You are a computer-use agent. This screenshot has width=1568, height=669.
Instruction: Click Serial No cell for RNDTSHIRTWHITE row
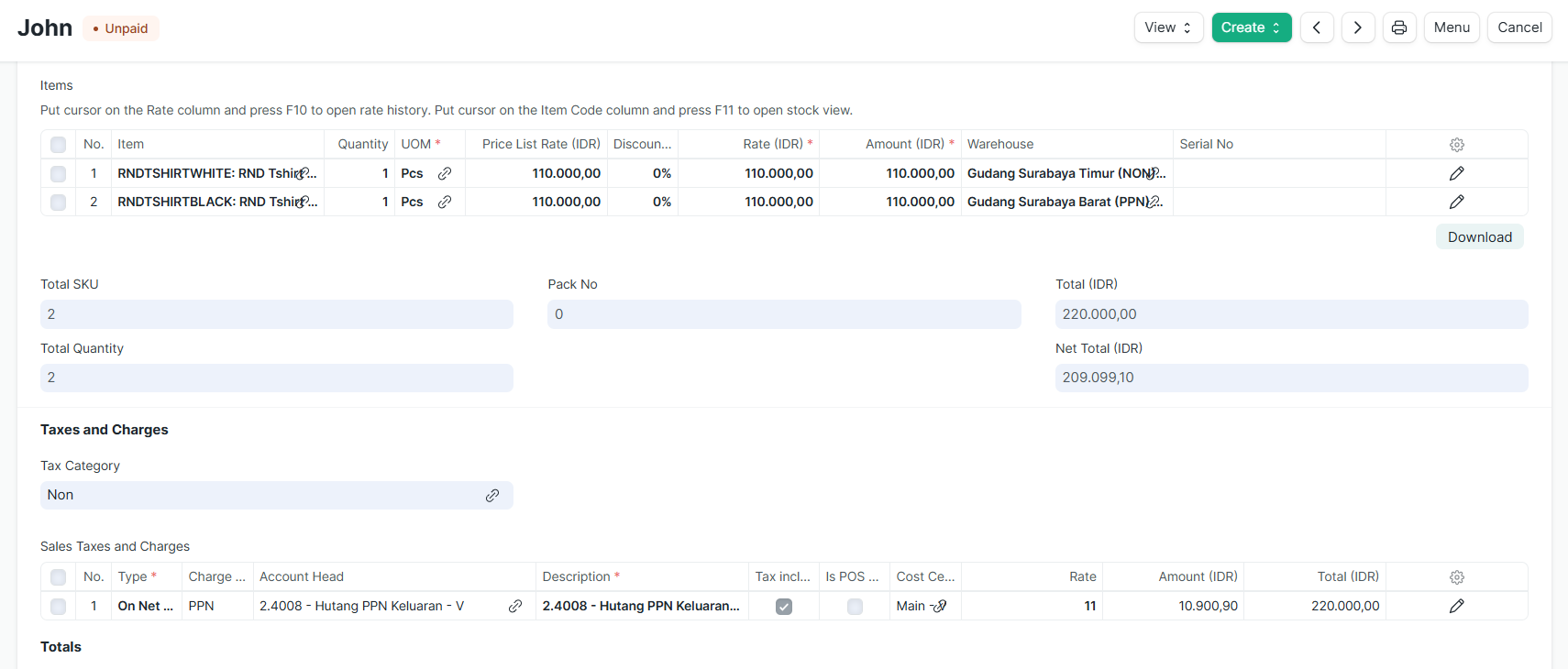point(1279,173)
